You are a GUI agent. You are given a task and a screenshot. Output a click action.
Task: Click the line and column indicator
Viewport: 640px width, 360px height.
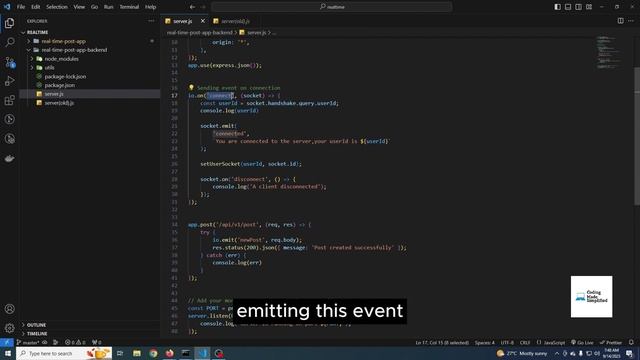click(442, 342)
